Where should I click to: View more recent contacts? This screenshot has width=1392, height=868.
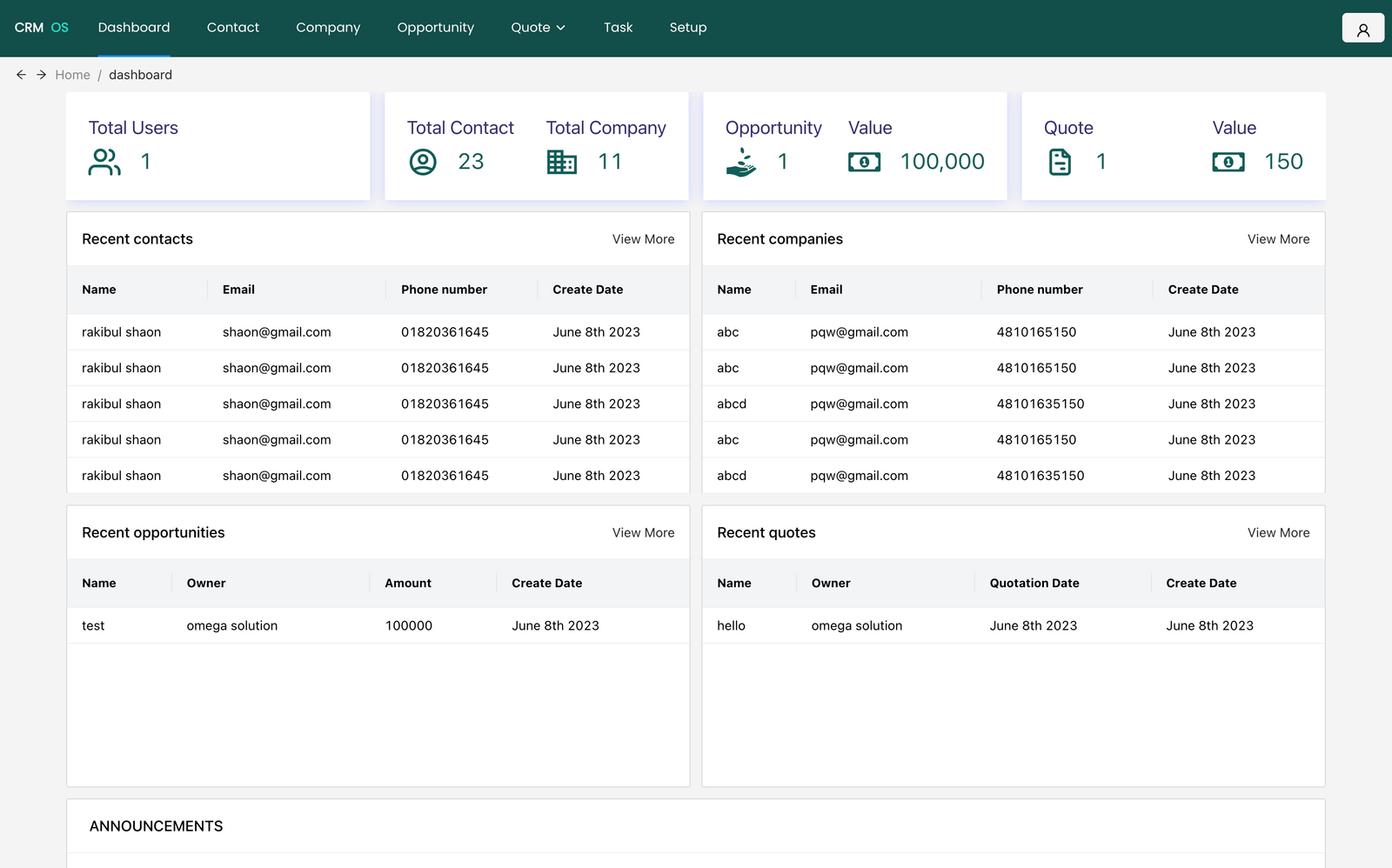643,239
